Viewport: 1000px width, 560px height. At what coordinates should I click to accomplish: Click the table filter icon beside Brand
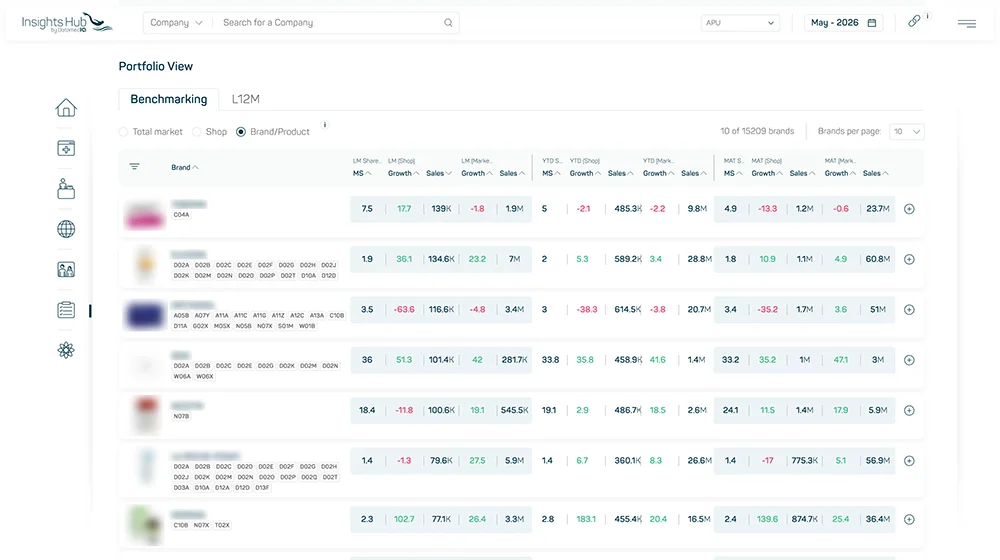point(135,166)
